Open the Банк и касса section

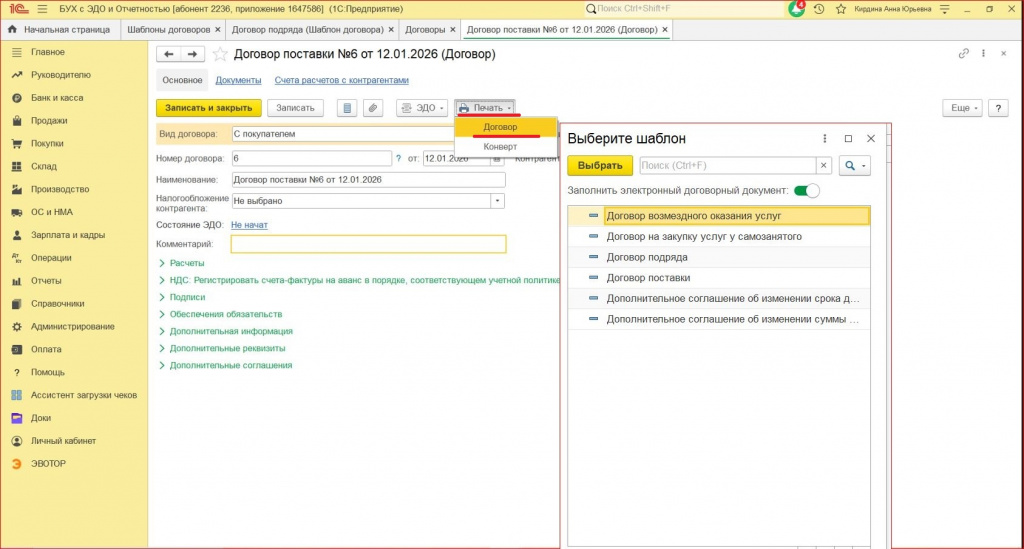click(57, 97)
